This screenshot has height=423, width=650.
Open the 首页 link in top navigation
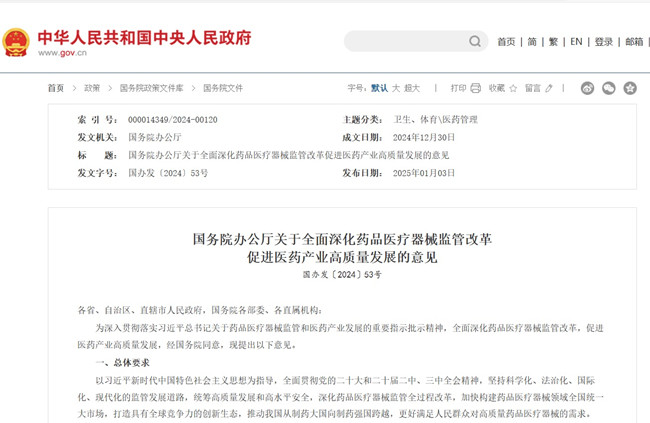(506, 42)
